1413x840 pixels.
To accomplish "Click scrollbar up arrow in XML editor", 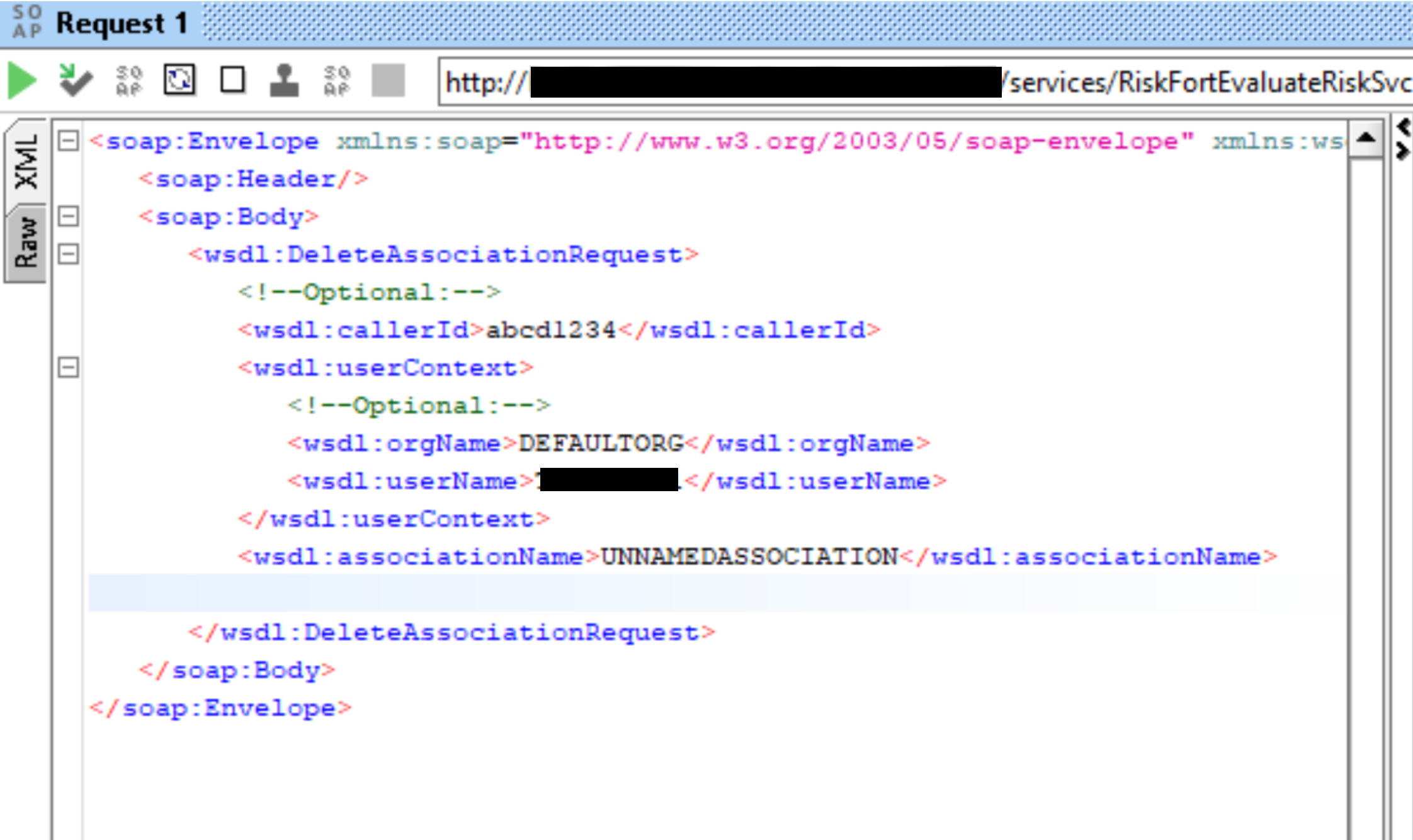I will click(x=1365, y=139).
